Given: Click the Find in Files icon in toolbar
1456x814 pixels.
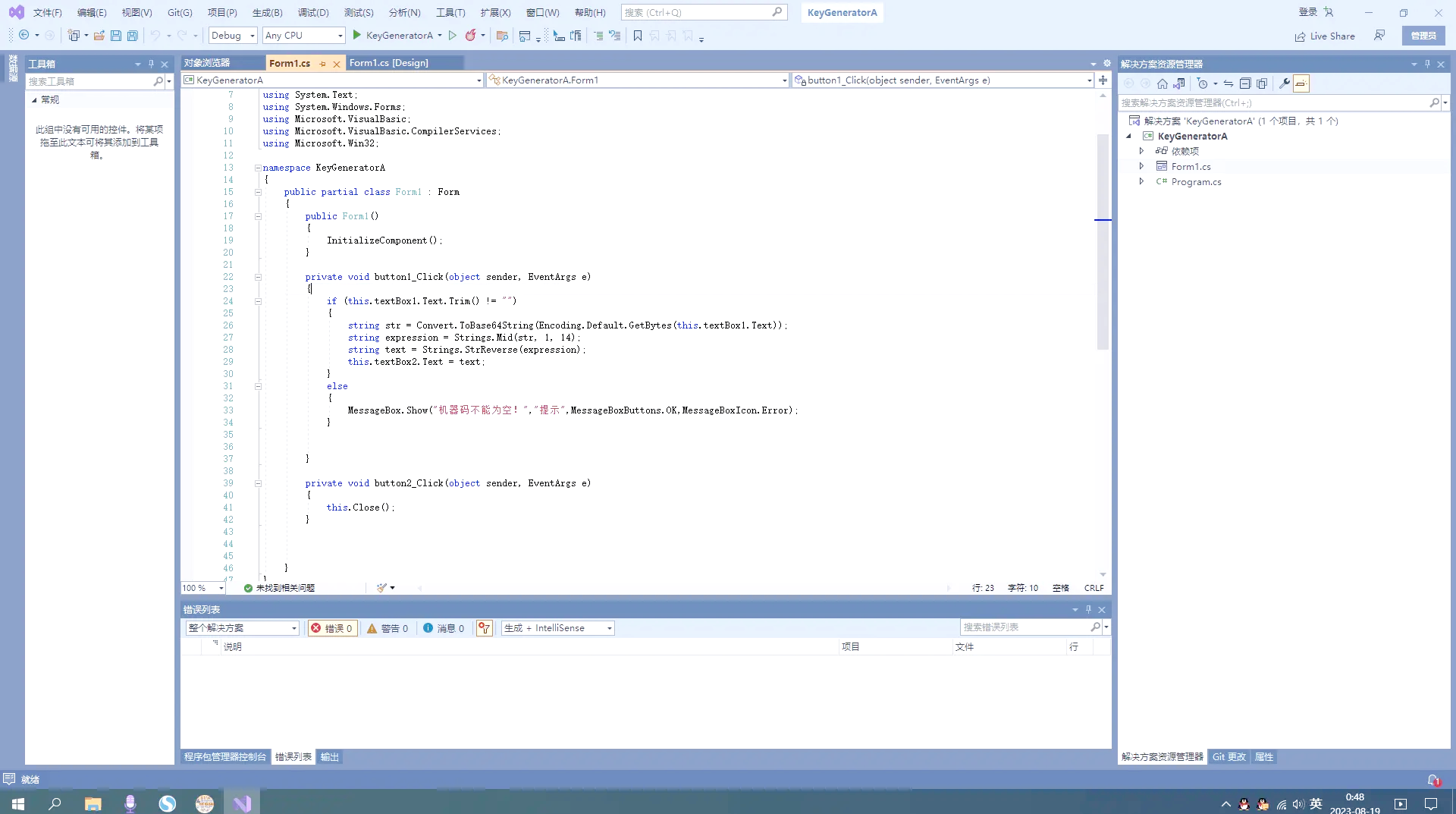Looking at the screenshot, I should tap(502, 36).
